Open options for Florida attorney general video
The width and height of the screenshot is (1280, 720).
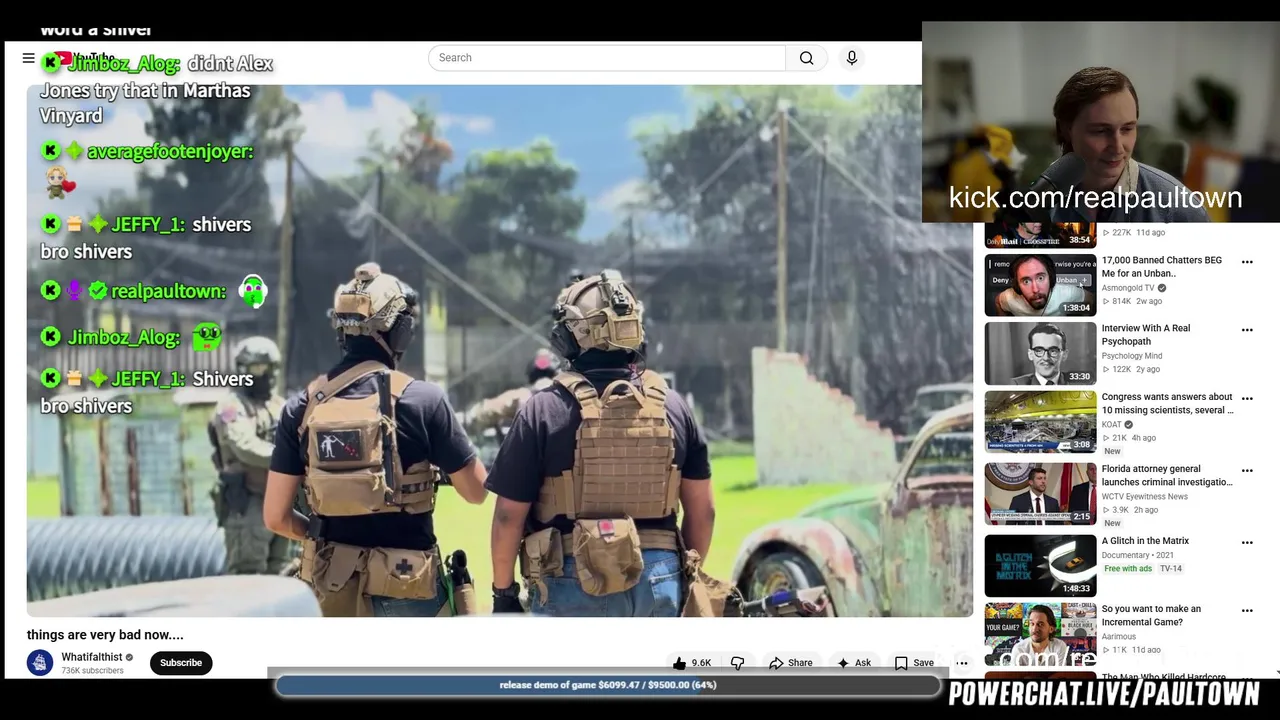[x=1247, y=471]
